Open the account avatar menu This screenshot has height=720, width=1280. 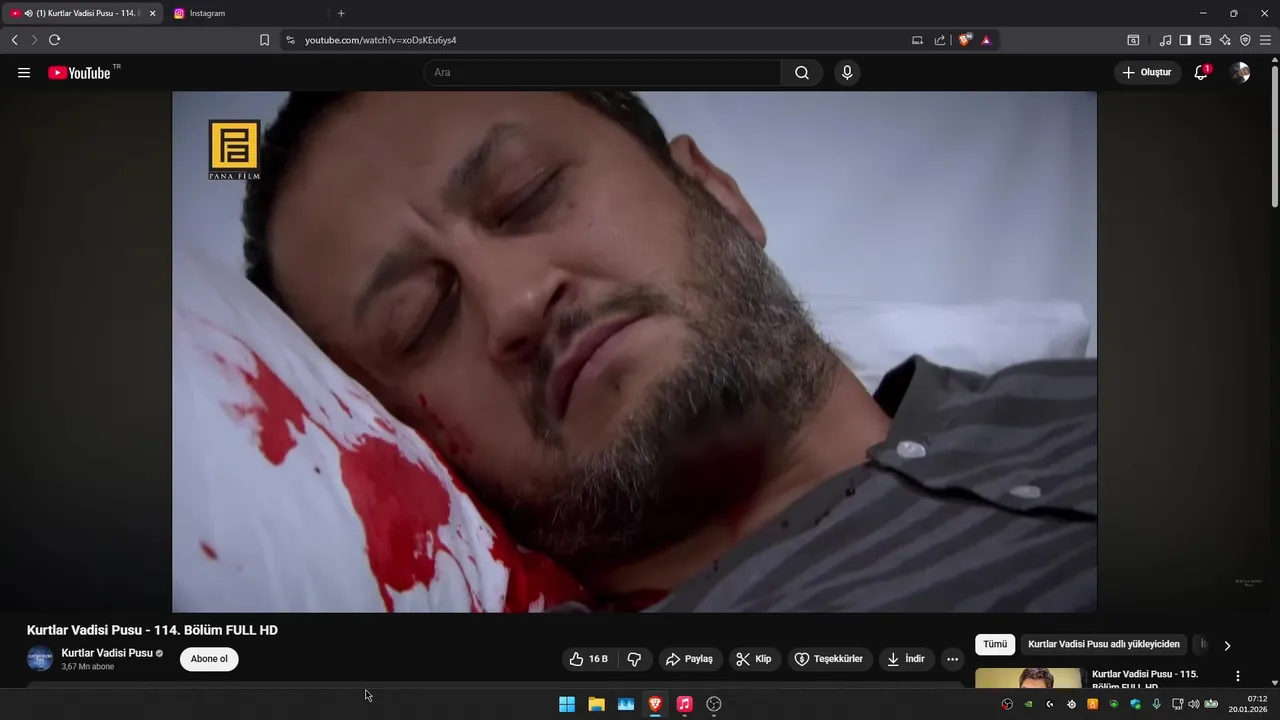1240,73
